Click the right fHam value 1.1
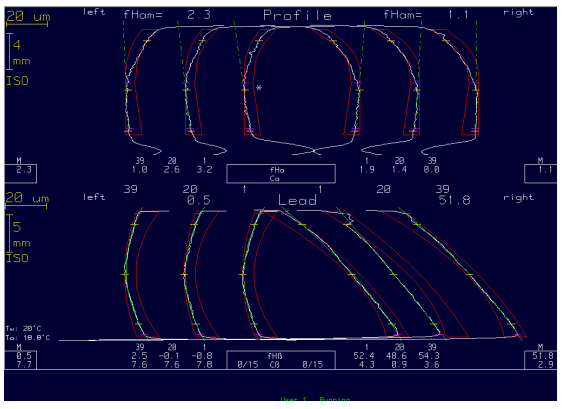The image size is (562, 409). click(x=458, y=15)
